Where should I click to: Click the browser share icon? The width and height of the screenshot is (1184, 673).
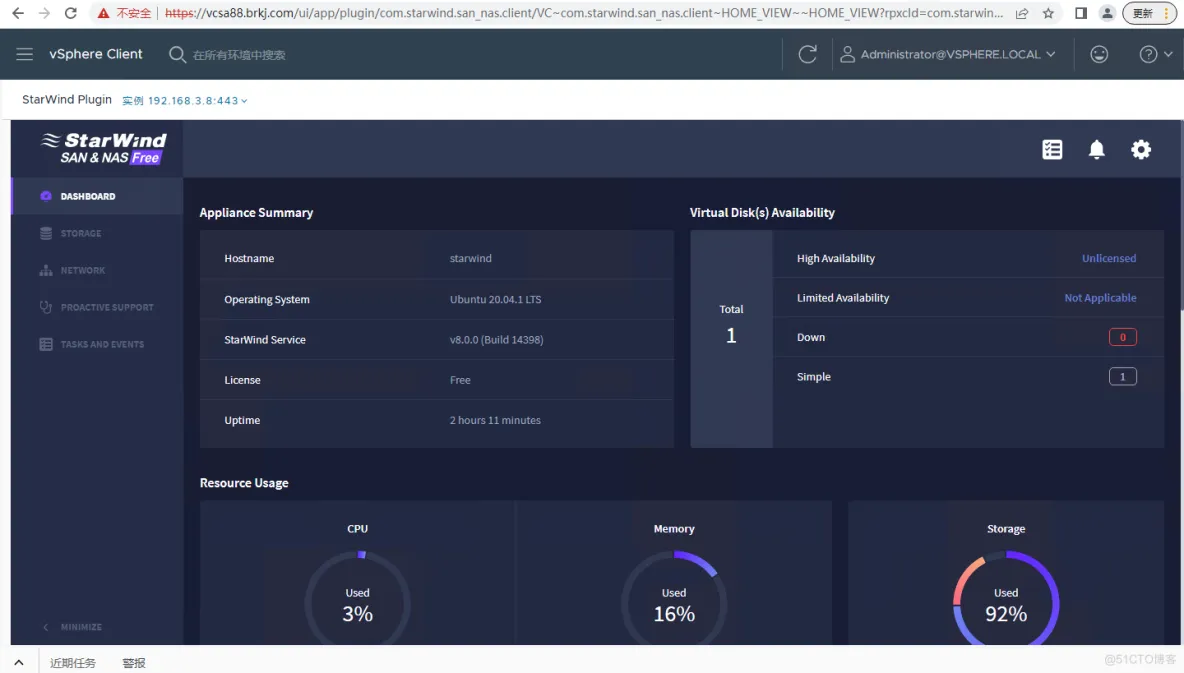pyautogui.click(x=1022, y=13)
